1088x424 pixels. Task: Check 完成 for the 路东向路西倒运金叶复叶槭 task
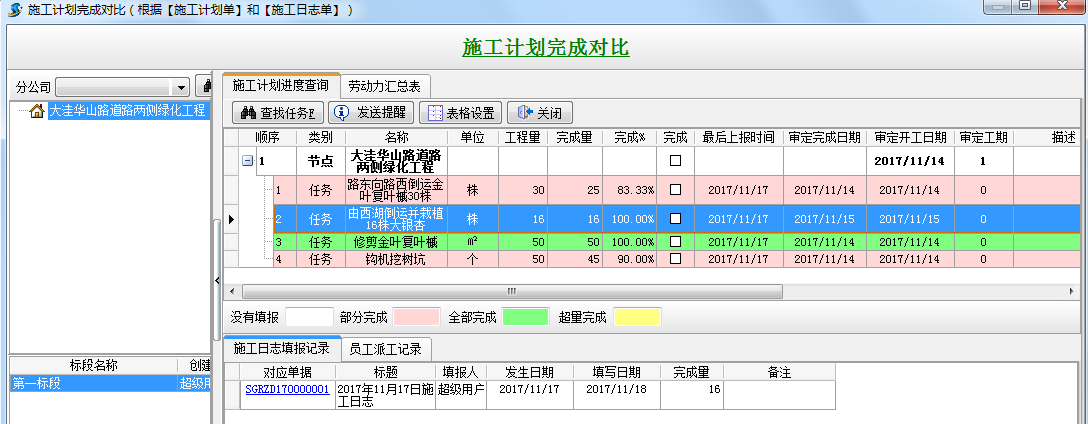675,190
